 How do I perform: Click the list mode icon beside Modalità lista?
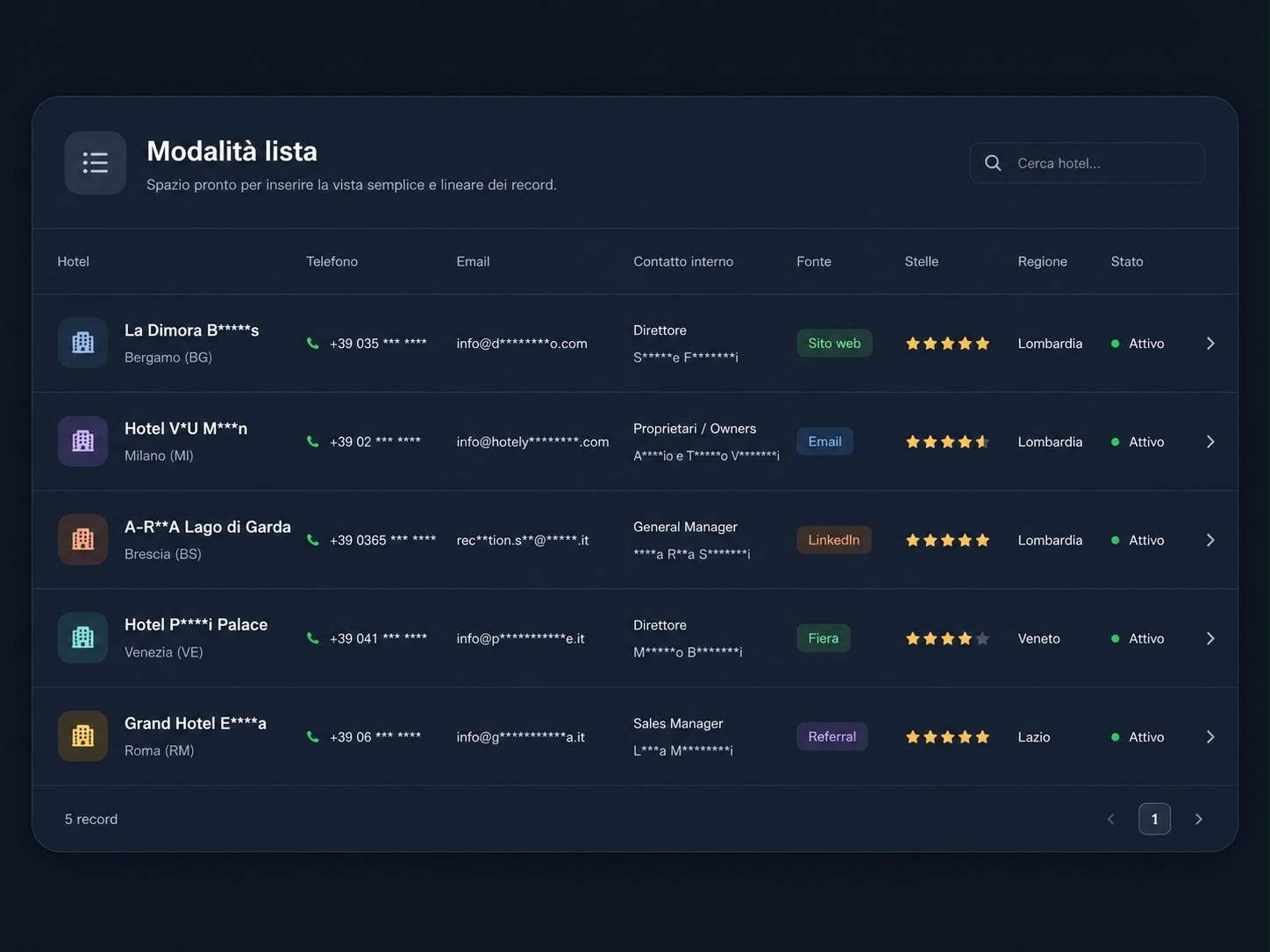coord(95,163)
